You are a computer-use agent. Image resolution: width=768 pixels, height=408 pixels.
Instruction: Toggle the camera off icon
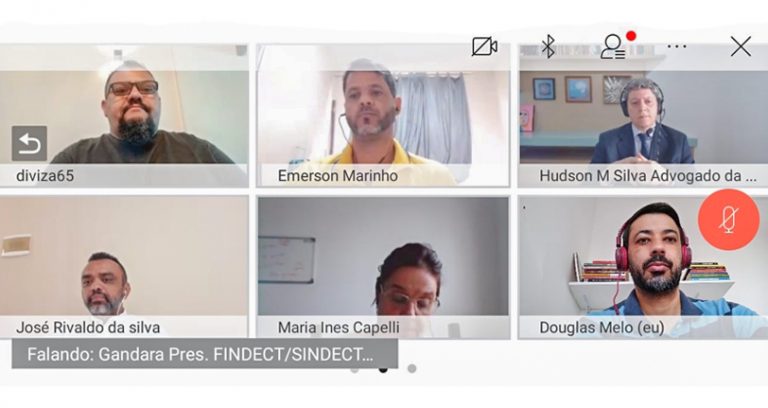point(484,47)
